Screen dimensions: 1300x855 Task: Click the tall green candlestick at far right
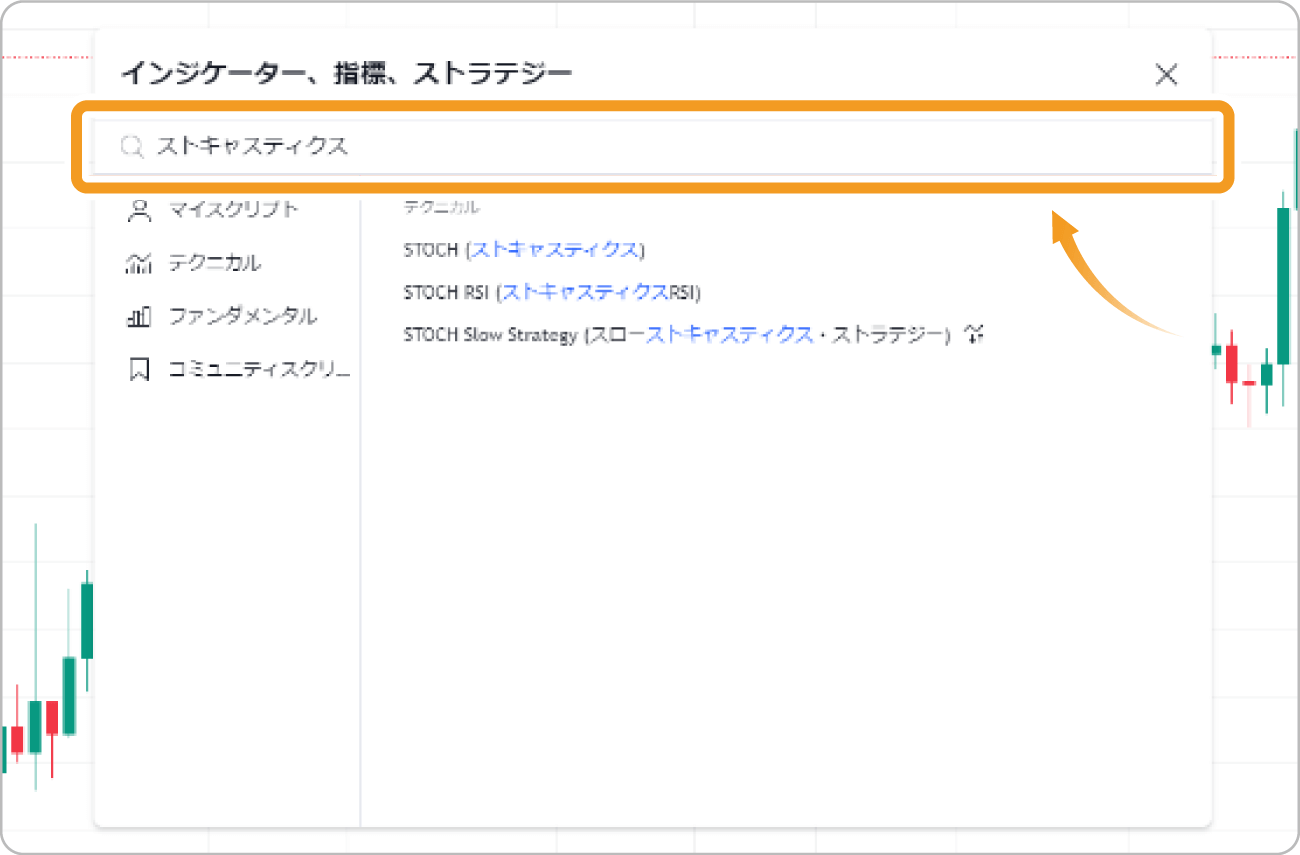(x=1283, y=285)
